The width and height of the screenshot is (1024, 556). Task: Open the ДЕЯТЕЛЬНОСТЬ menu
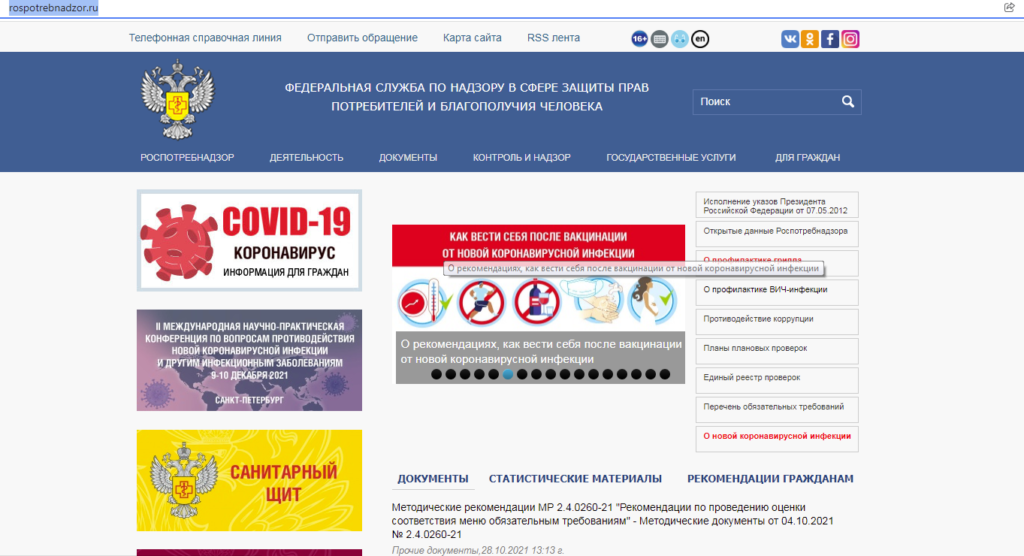pos(306,157)
